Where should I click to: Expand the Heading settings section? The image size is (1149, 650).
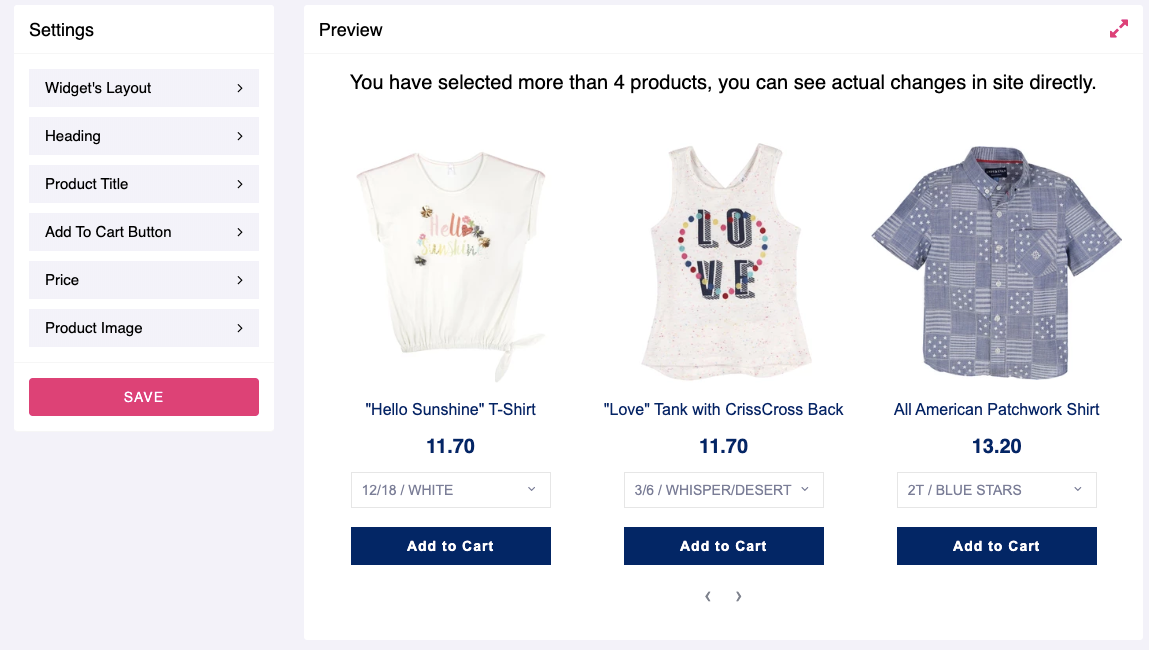tap(144, 136)
